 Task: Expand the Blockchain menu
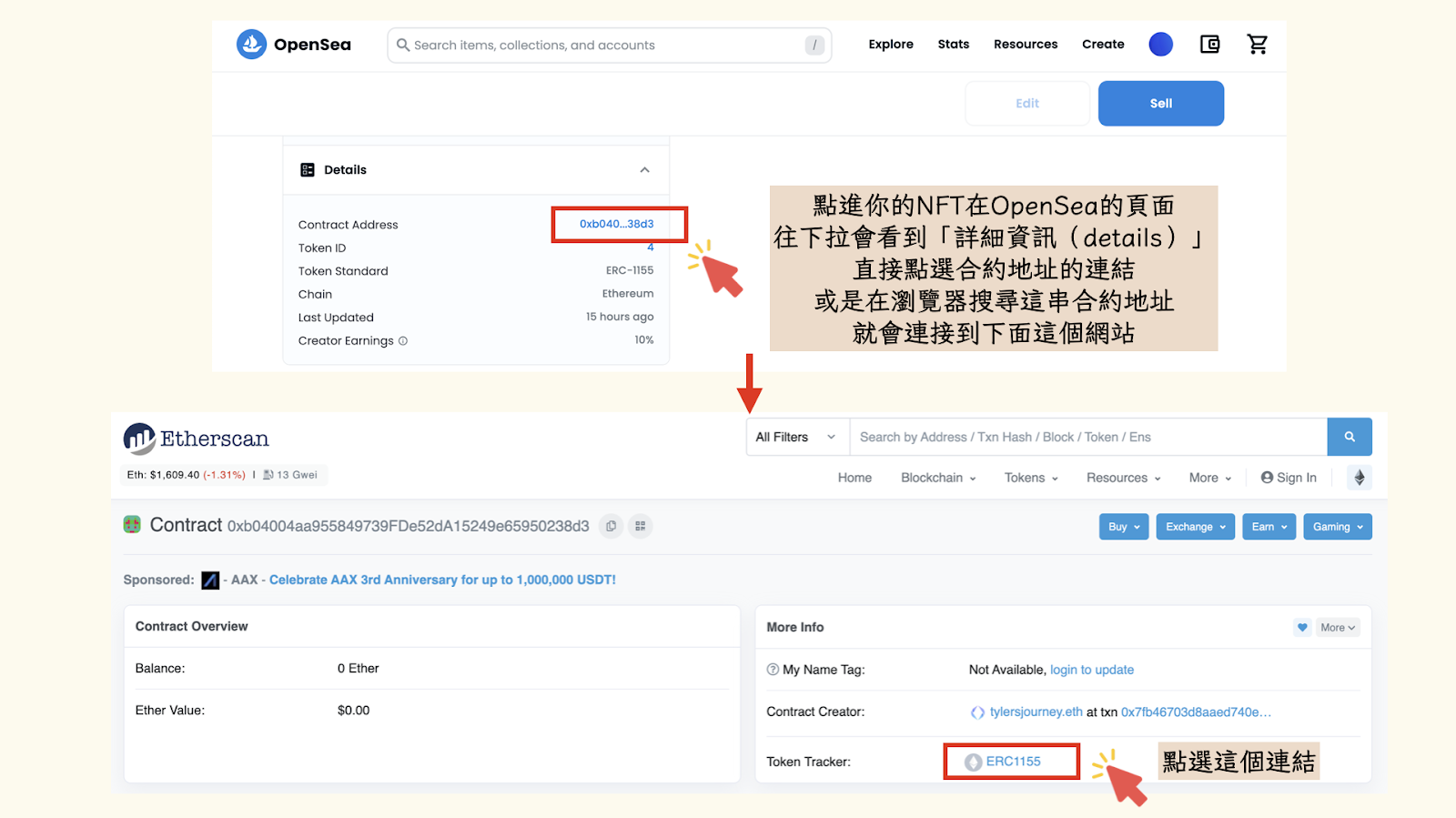(x=938, y=478)
